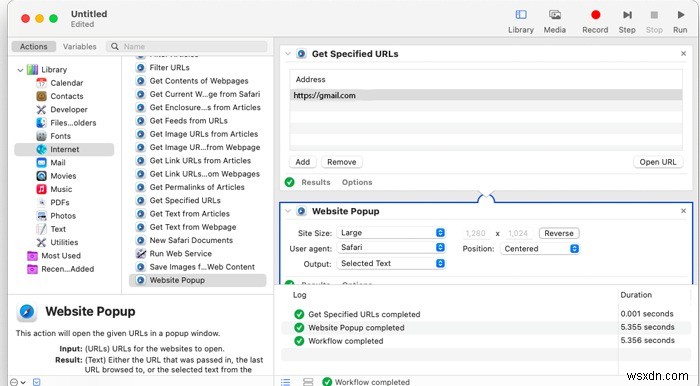Select Website Popup action in list
Viewport: 700px width, 386px height.
(198, 280)
